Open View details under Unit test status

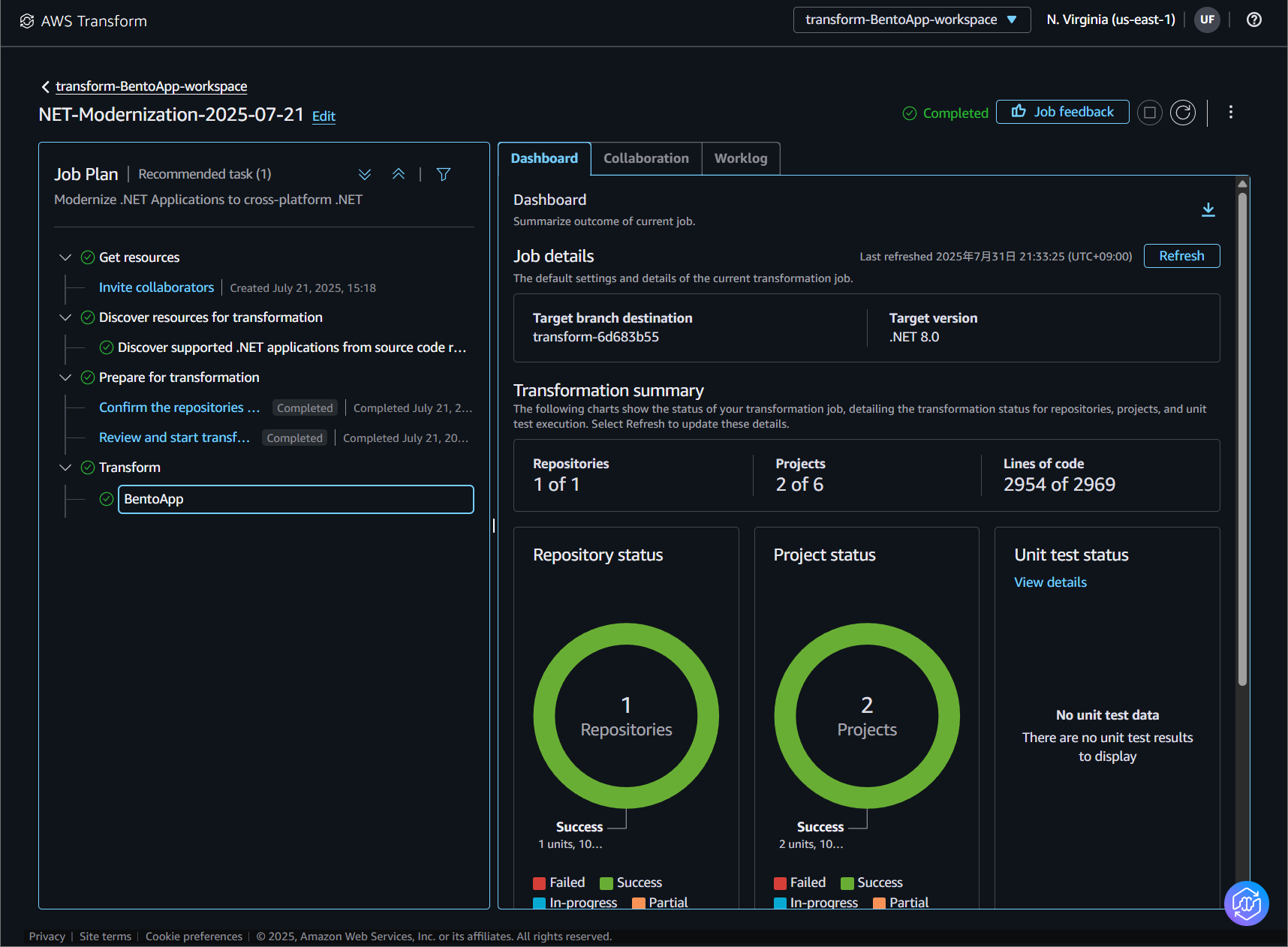pyautogui.click(x=1050, y=582)
